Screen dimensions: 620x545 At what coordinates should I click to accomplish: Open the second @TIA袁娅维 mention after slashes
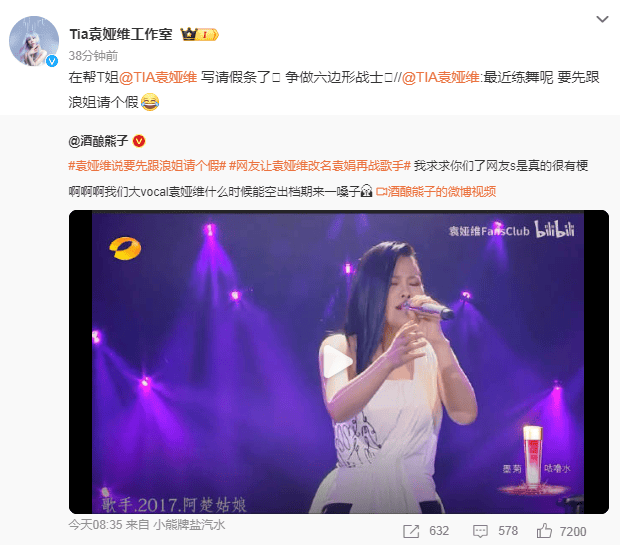[x=441, y=77]
